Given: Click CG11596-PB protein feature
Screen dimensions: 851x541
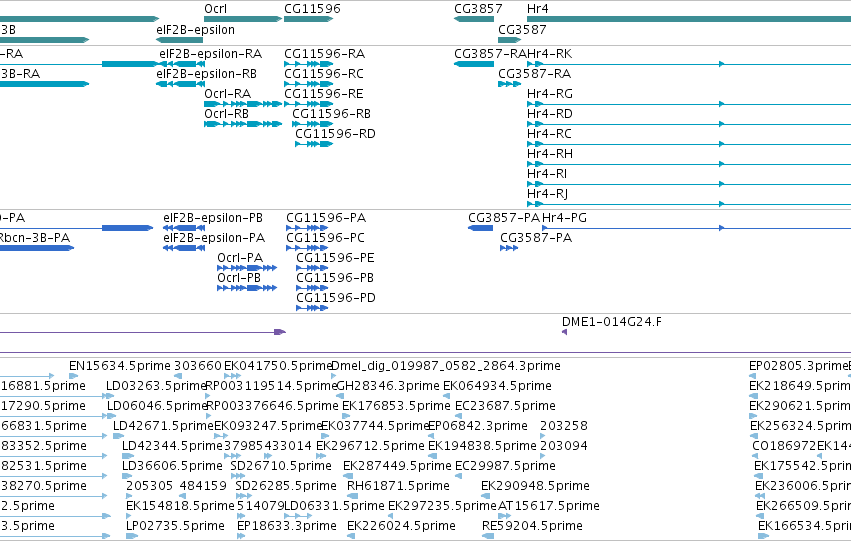Looking at the screenshot, I should tap(312, 288).
